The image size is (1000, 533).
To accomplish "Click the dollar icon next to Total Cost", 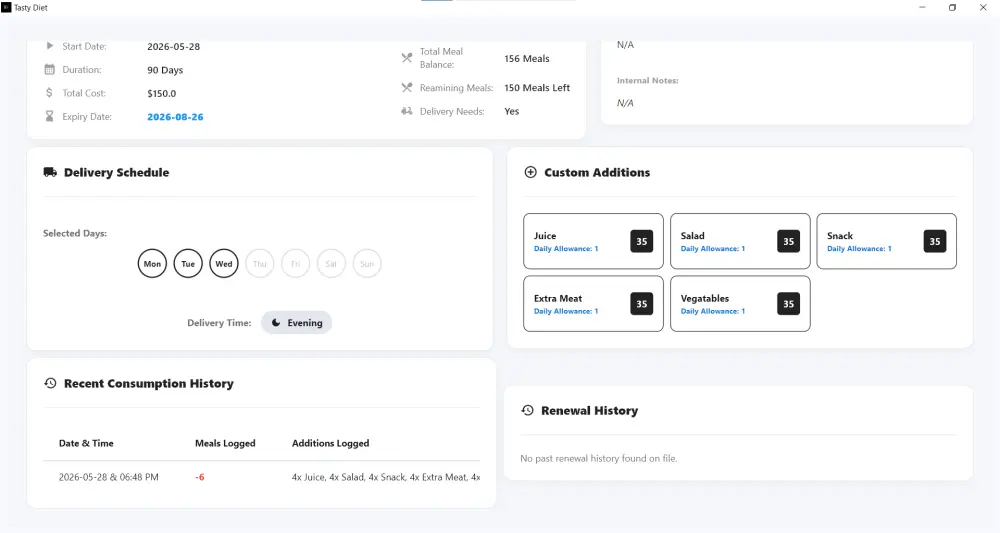I will (x=49, y=92).
